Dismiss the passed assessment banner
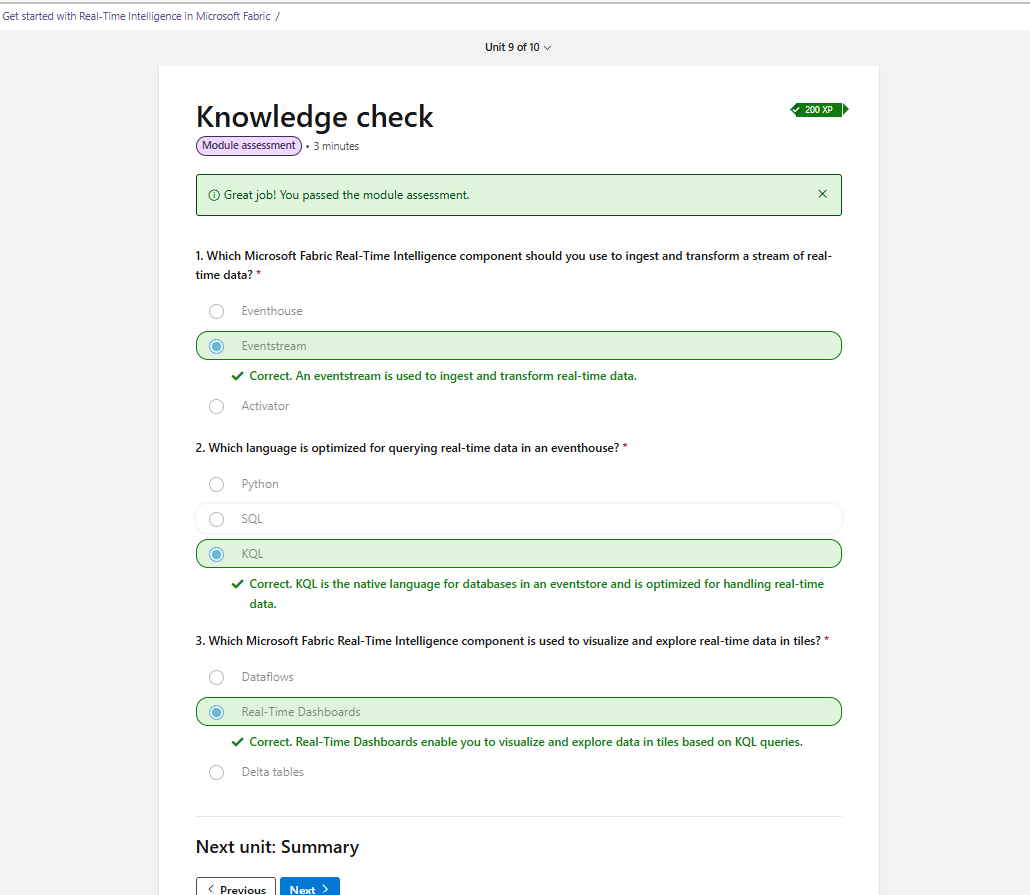 pyautogui.click(x=822, y=194)
